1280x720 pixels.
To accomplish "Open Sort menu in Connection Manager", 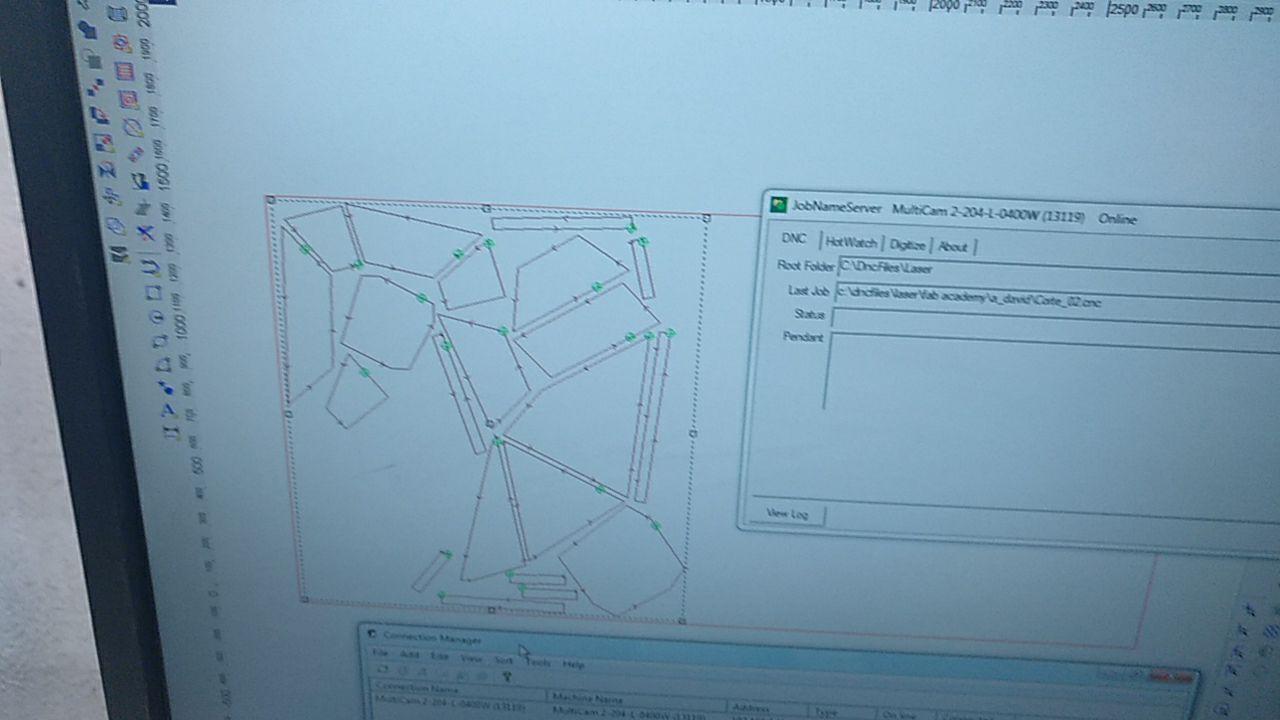I will click(503, 660).
